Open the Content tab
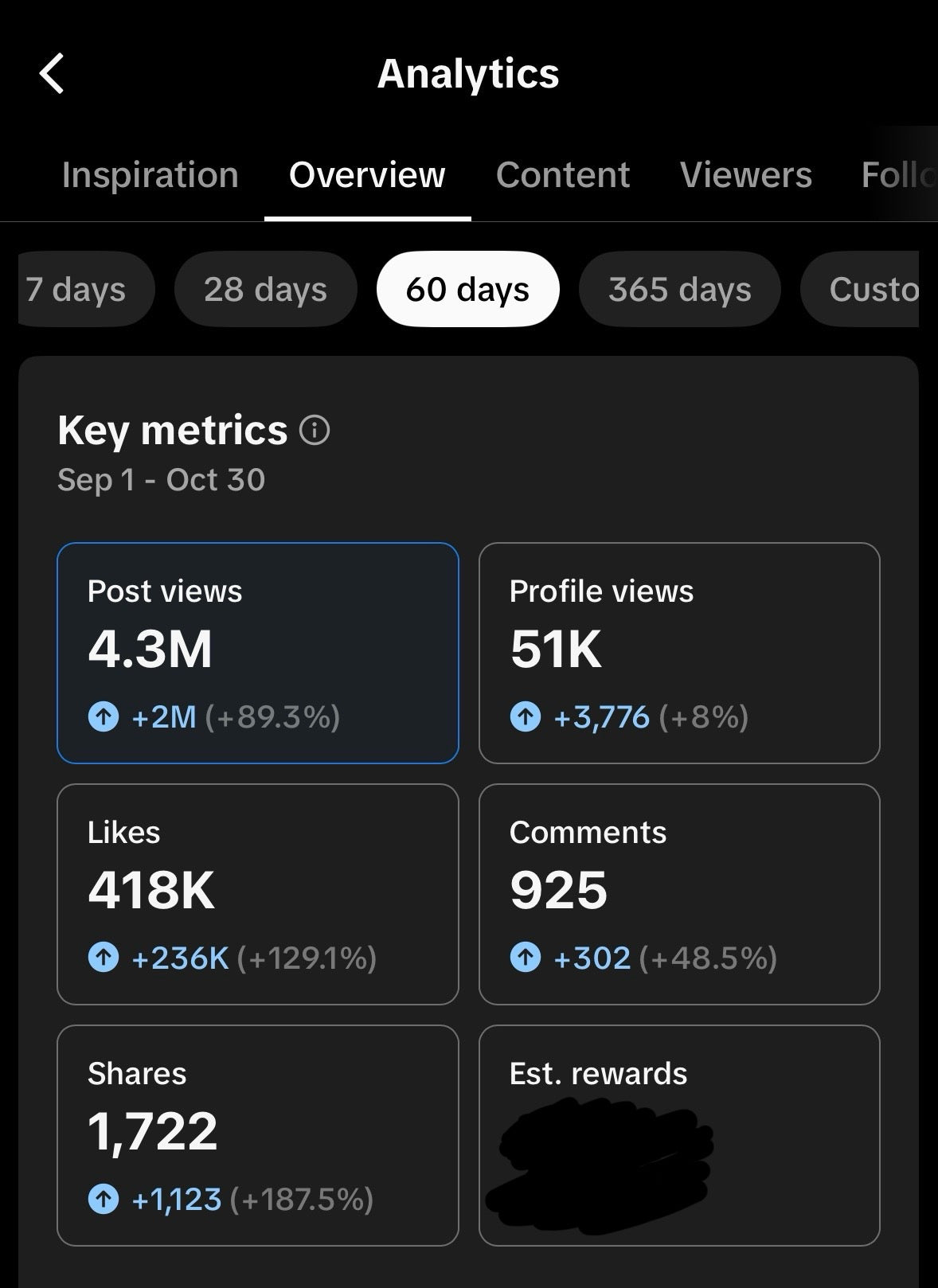This screenshot has width=938, height=1288. [x=563, y=175]
